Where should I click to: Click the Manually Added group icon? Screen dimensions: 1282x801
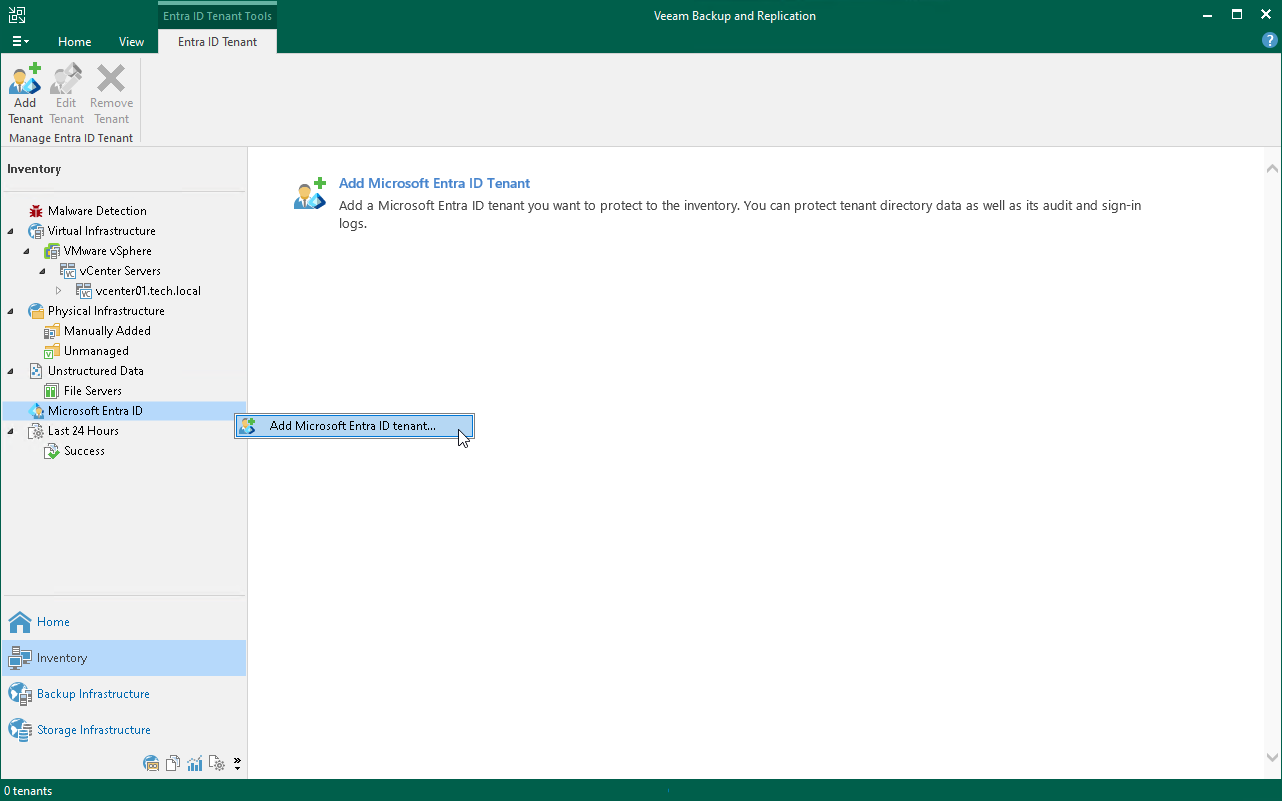pyautogui.click(x=52, y=331)
